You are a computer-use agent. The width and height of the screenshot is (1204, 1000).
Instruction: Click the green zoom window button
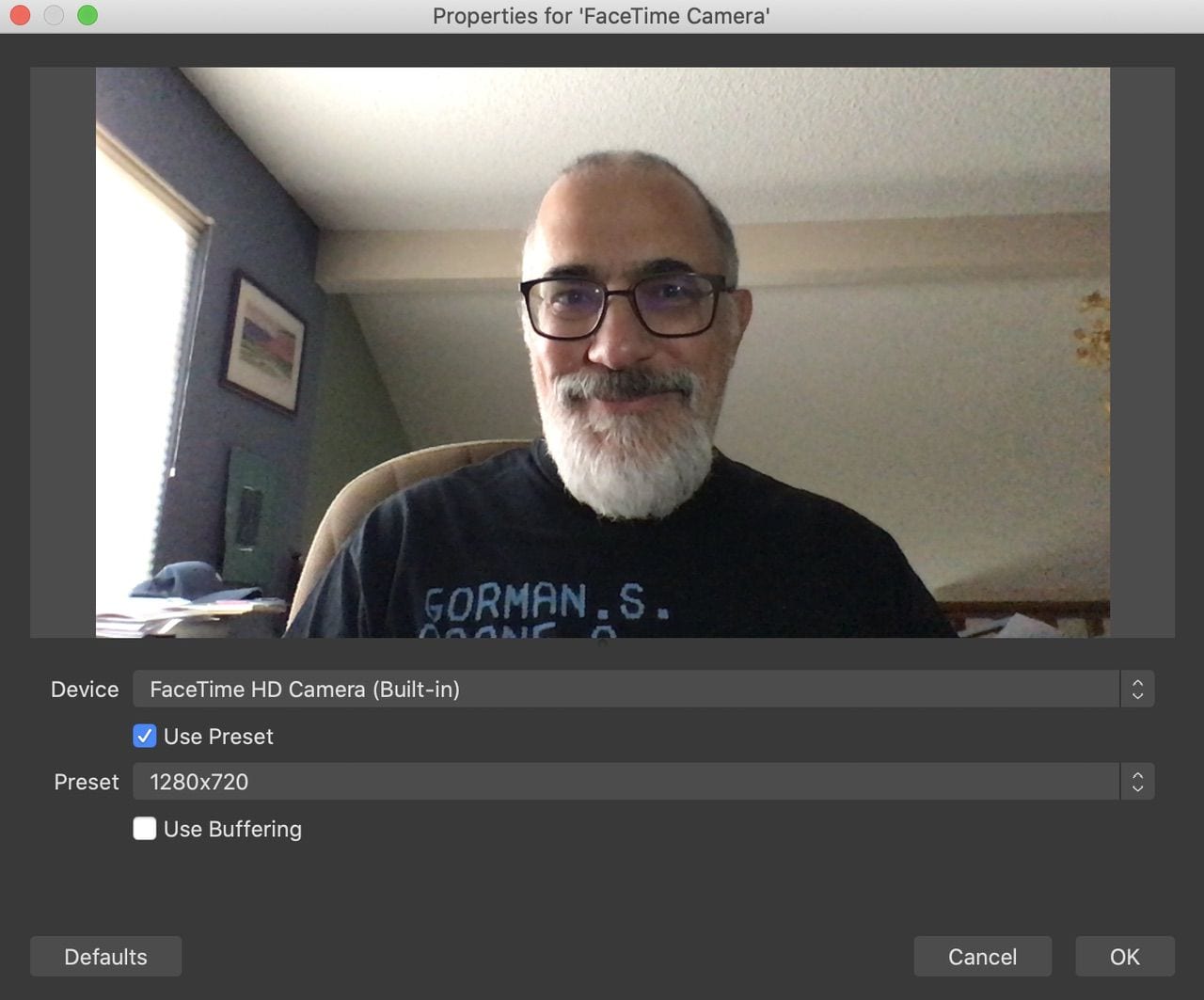[87, 15]
